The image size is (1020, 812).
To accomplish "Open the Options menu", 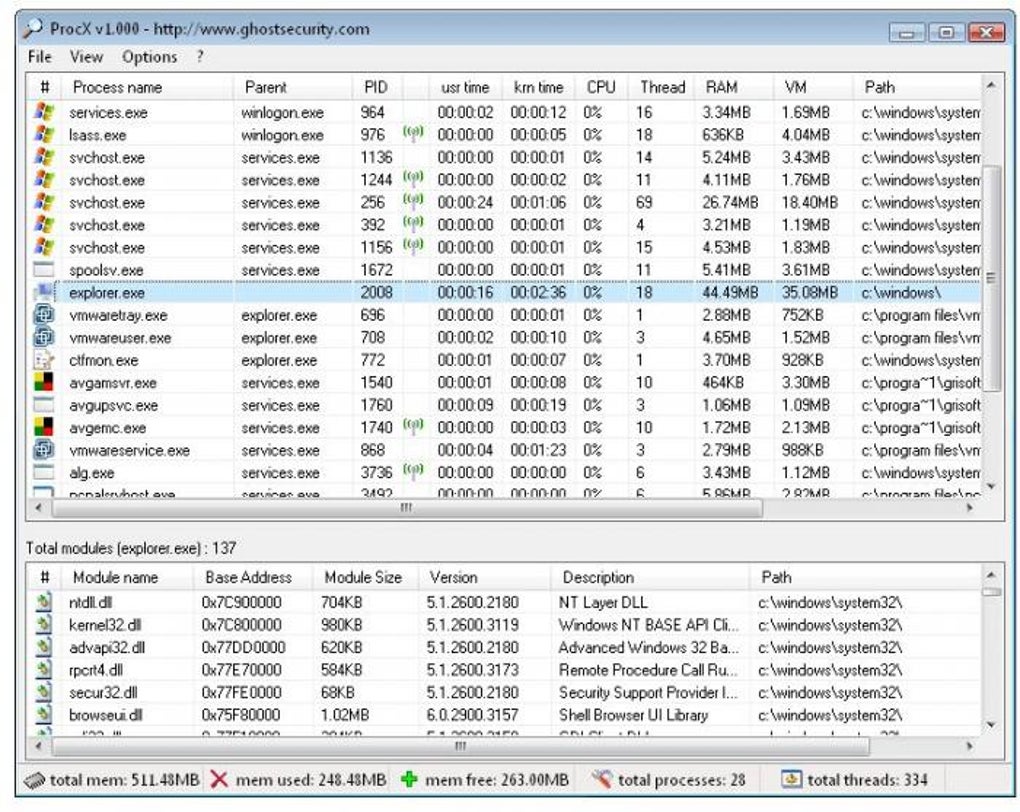I will pos(149,57).
